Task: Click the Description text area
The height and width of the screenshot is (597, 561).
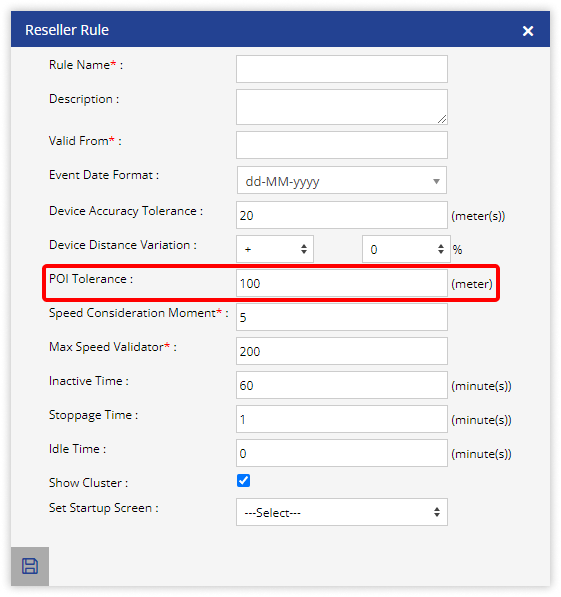Action: 342,107
